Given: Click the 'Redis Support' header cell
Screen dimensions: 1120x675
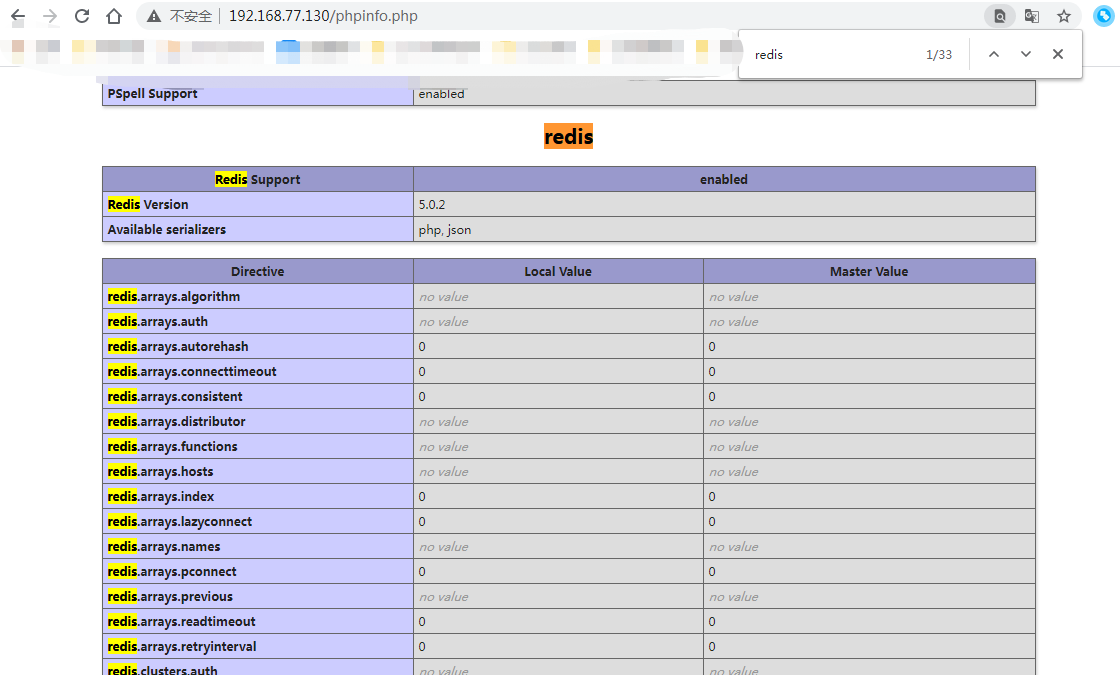Looking at the screenshot, I should (x=258, y=179).
